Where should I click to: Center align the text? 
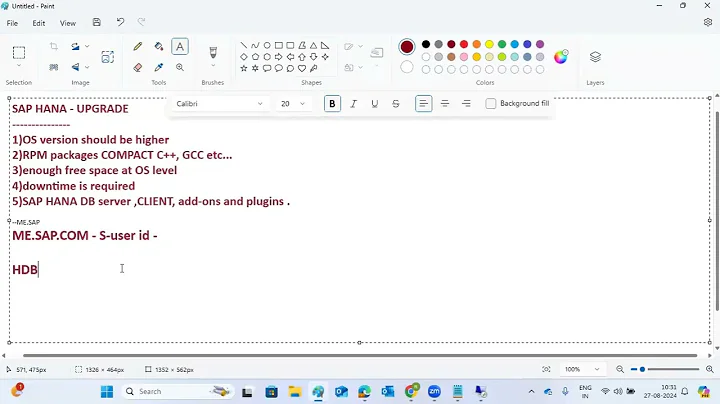coord(445,104)
